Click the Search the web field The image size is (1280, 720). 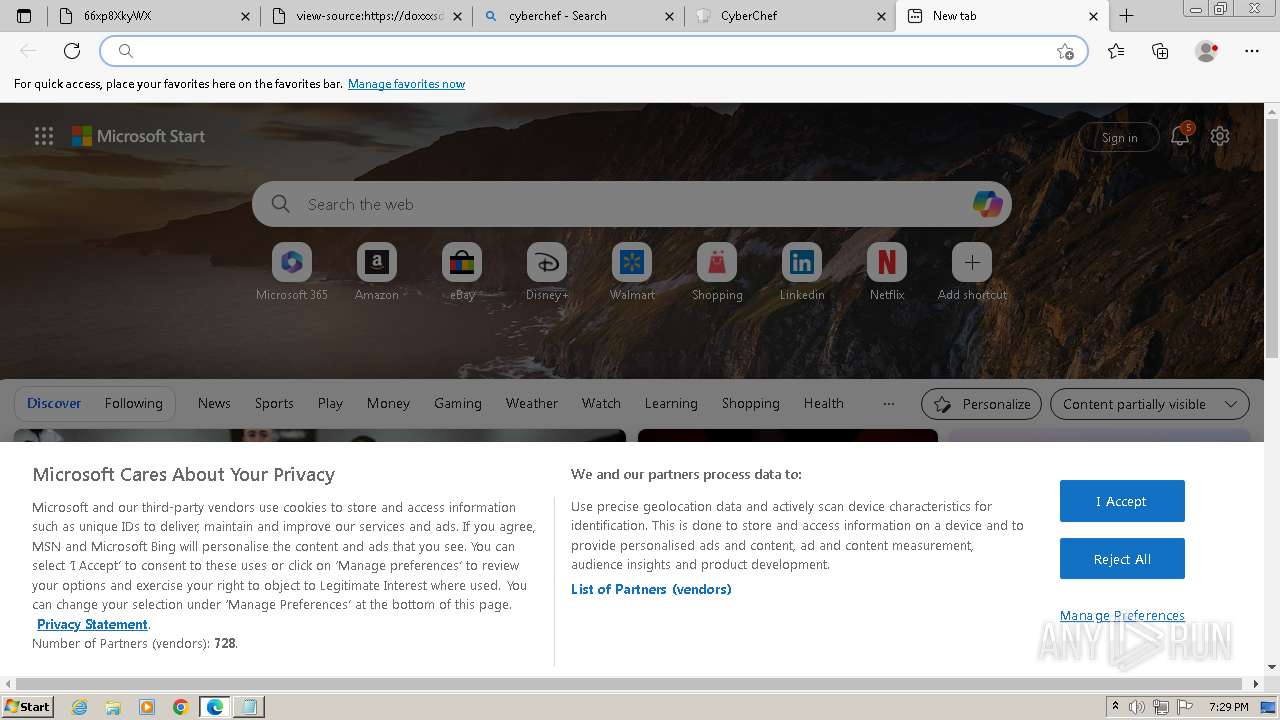[x=632, y=204]
